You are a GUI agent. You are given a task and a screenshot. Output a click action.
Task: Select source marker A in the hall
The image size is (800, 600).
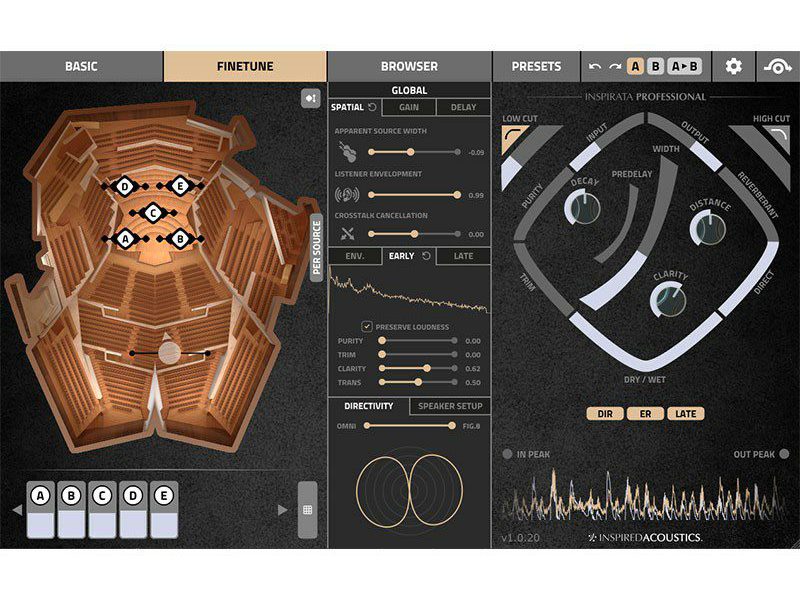(x=126, y=238)
